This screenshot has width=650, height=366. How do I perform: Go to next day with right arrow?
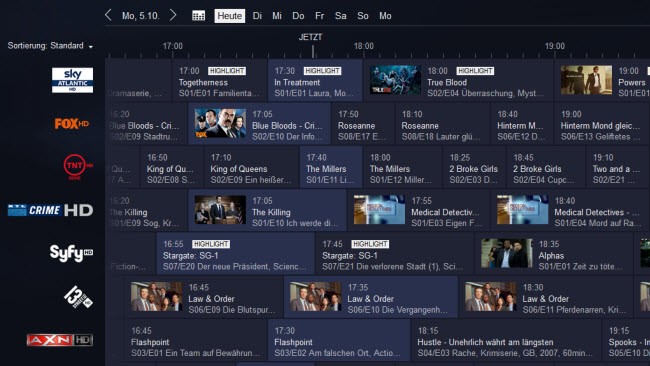click(173, 15)
